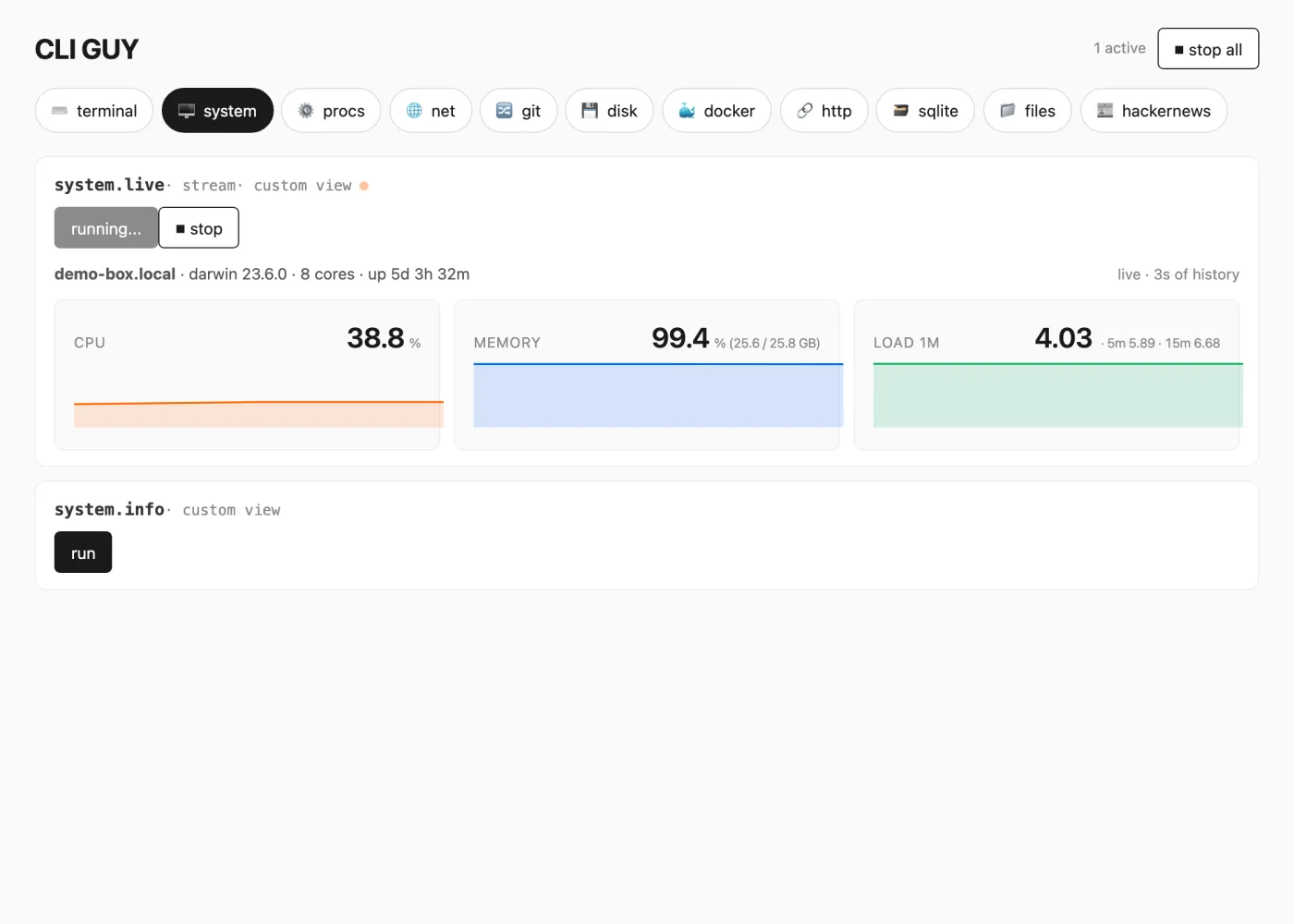Image resolution: width=1294 pixels, height=924 pixels.
Task: Click the system.info heading
Action: pyautogui.click(x=109, y=509)
